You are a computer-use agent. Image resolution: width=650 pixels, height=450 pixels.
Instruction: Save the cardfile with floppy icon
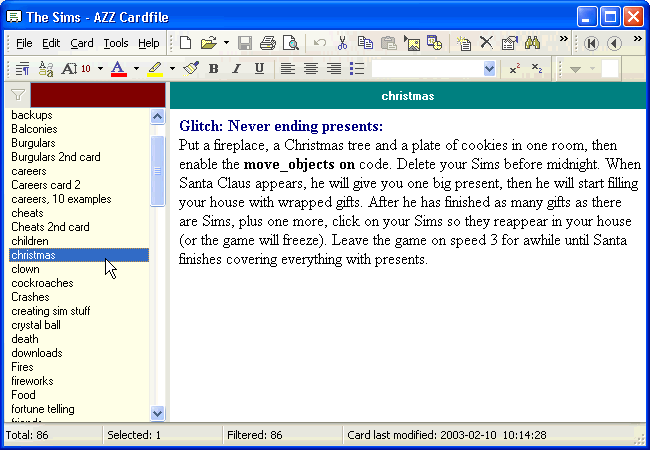pyautogui.click(x=245, y=43)
